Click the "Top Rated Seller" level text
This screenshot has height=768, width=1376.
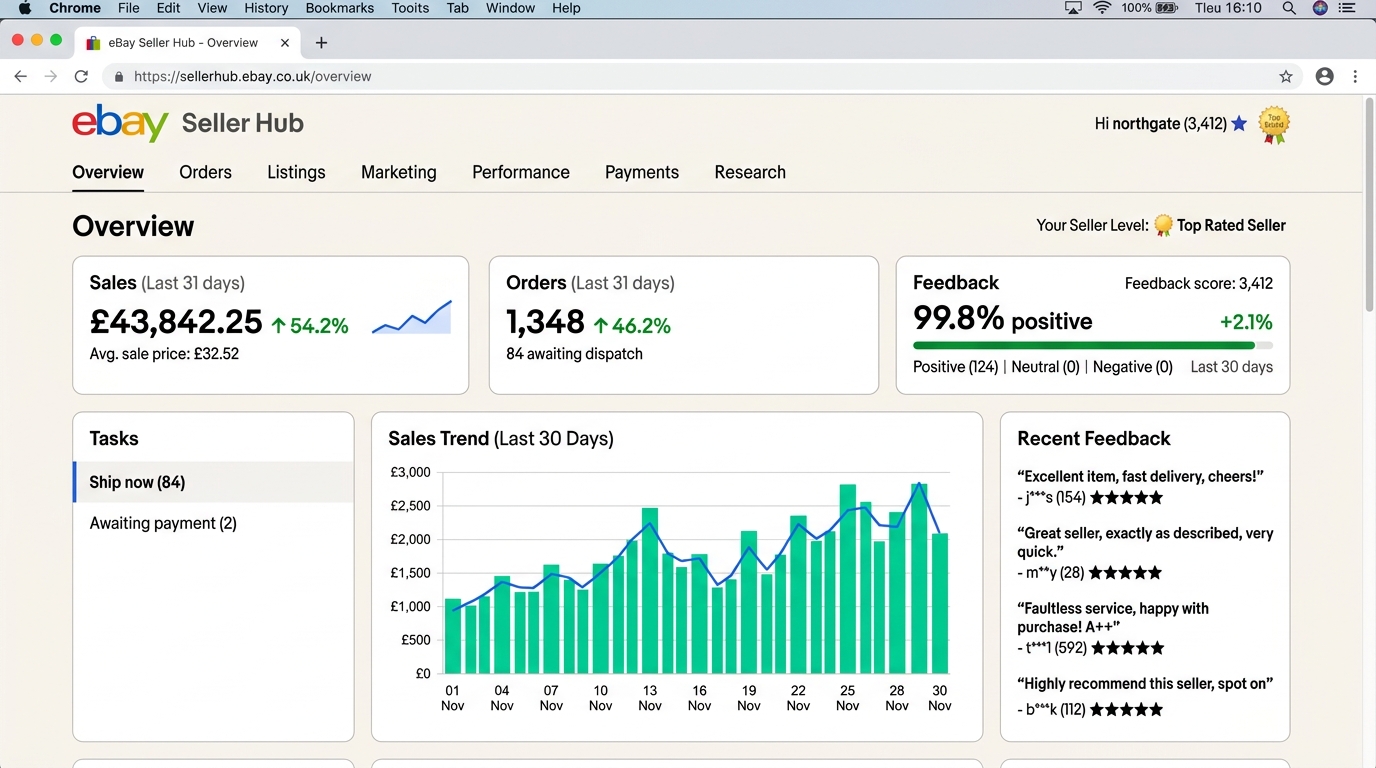(x=1231, y=225)
